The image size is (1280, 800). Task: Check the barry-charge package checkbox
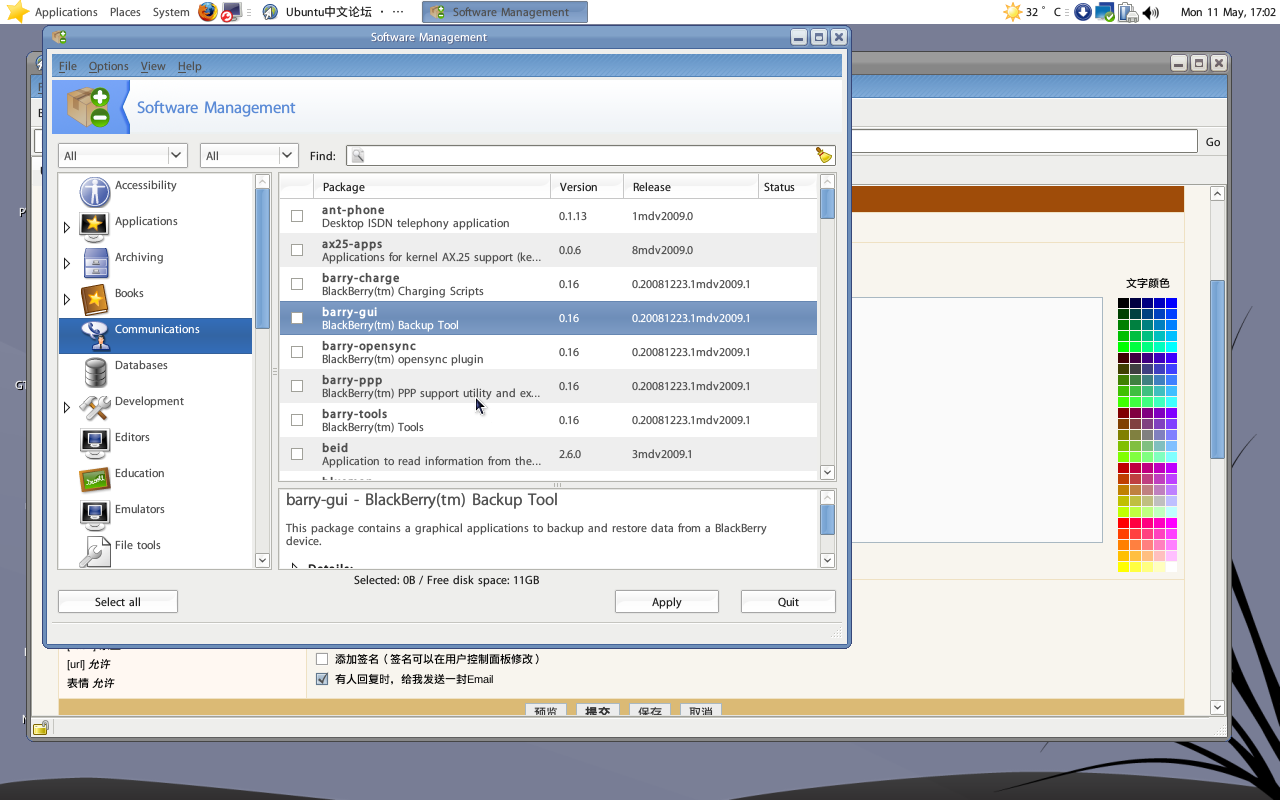[x=297, y=284]
